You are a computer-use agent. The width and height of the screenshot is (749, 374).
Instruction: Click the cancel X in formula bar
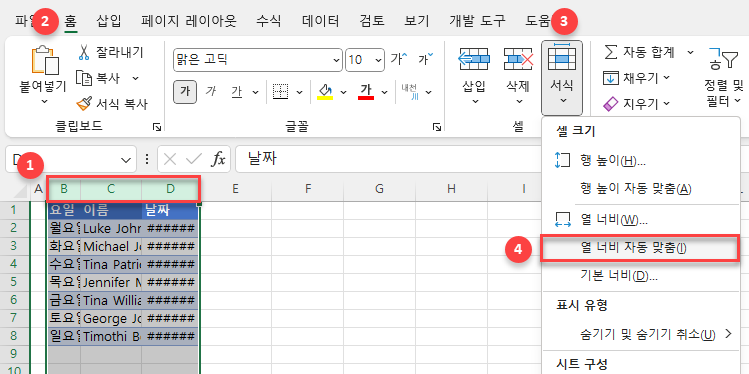170,159
